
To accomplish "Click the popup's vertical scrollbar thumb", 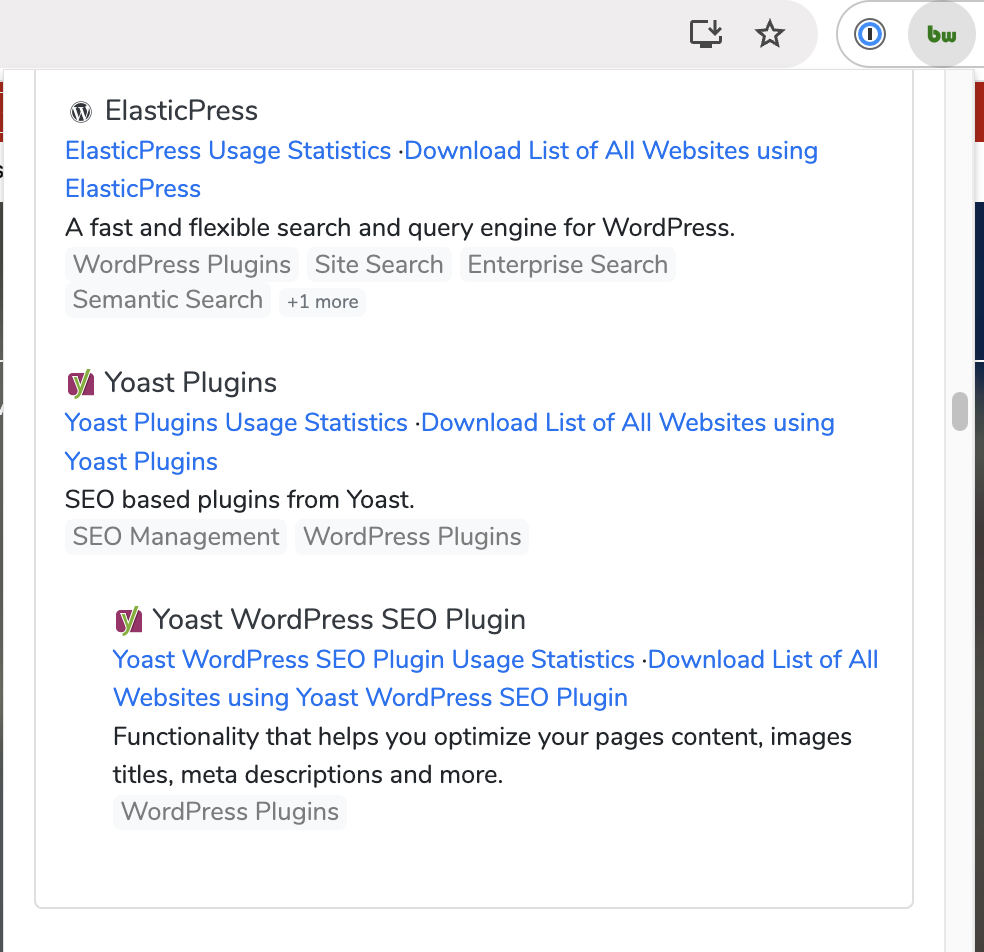I will coord(960,412).
